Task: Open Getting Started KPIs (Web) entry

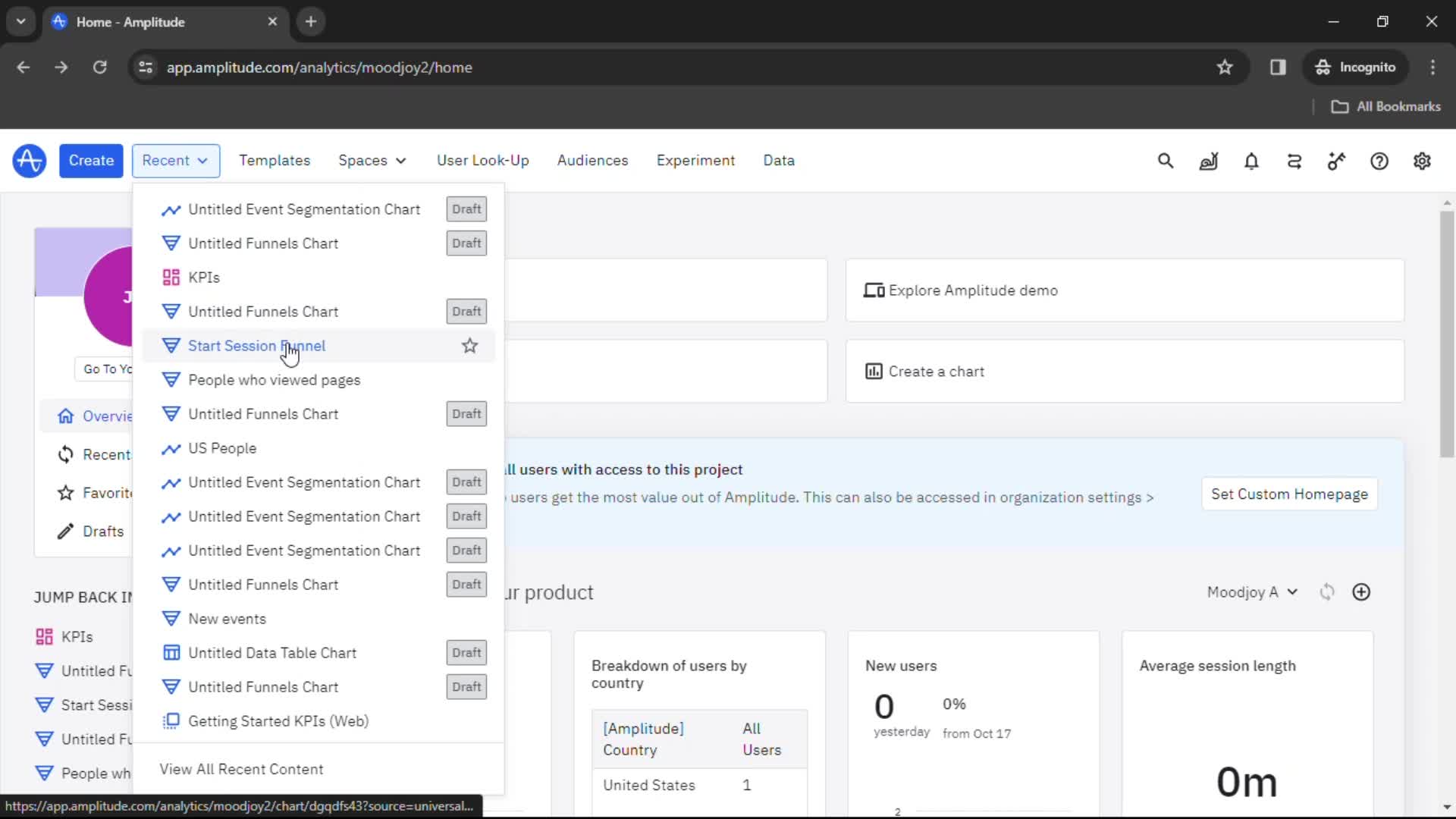Action: pos(318,721)
